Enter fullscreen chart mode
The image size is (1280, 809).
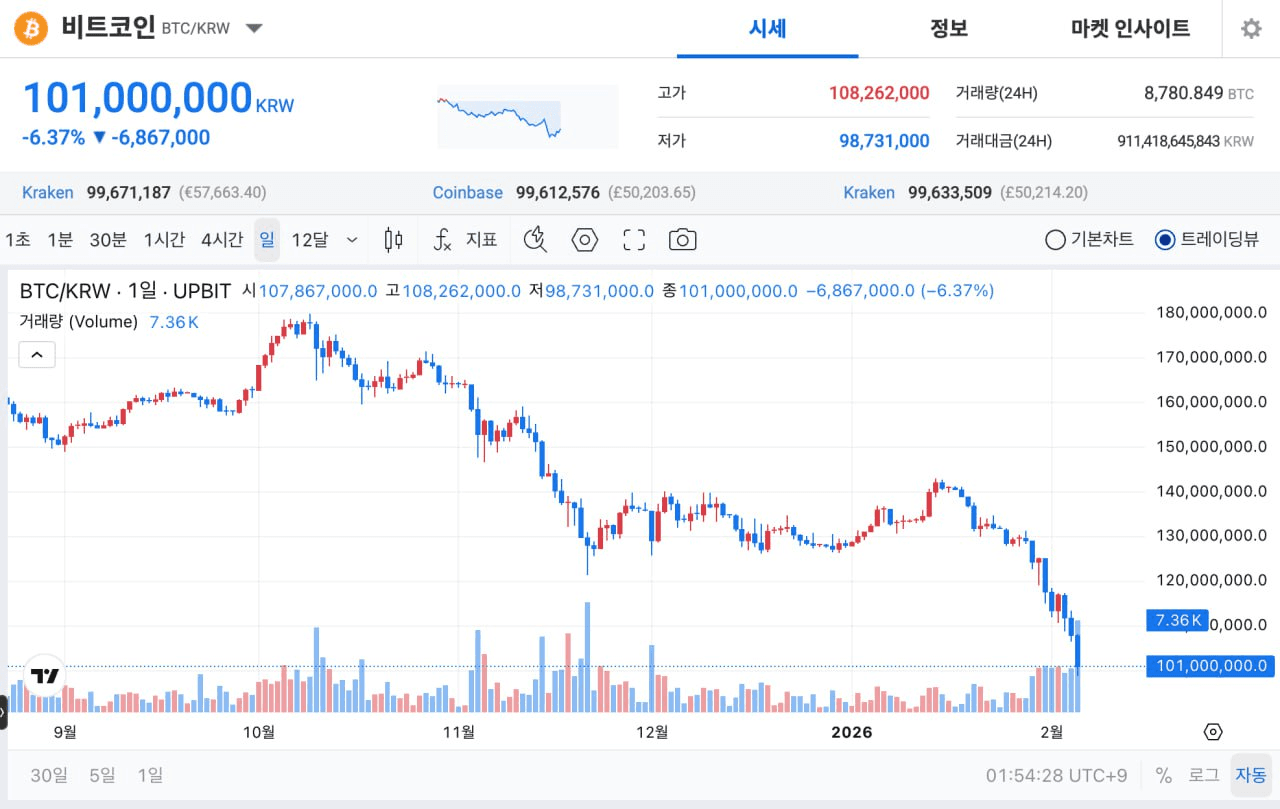pyautogui.click(x=634, y=240)
